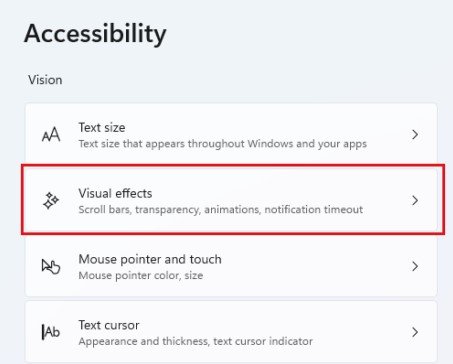Click the 'Mouse pointer color, size' description

coord(141,276)
